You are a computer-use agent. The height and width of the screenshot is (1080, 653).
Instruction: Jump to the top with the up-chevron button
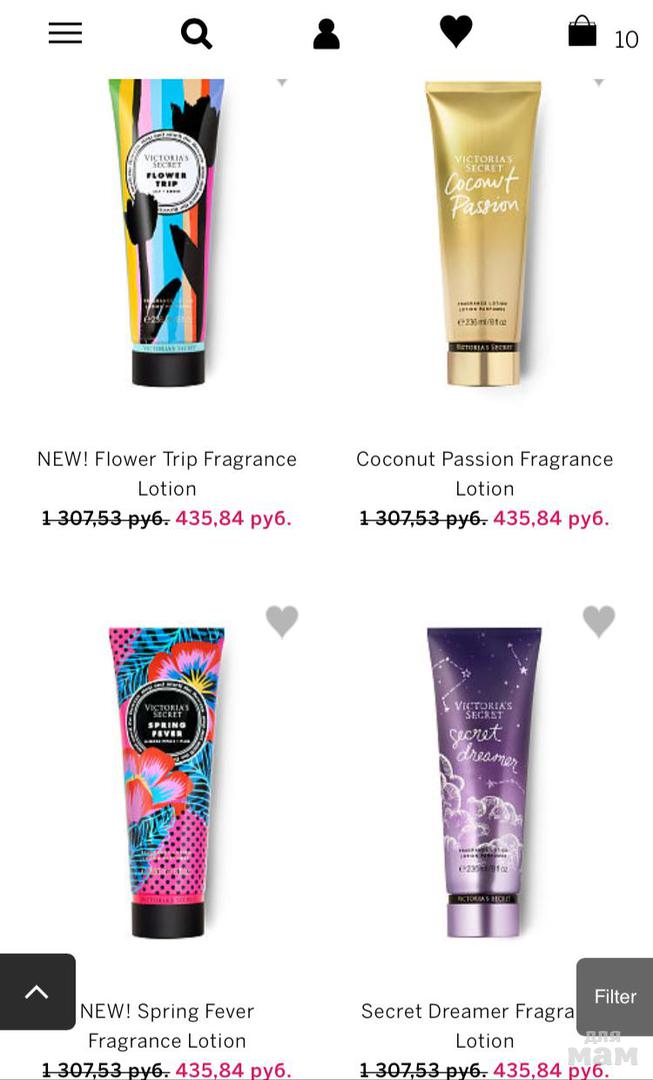37,992
